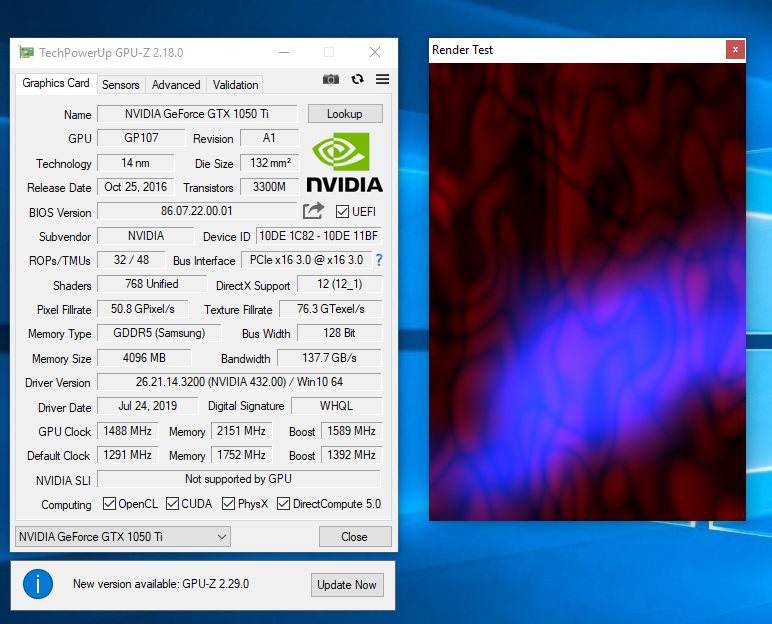Viewport: 772px width, 624px height.
Task: Click the Bandwidth value 137.7 GB/s
Action: coord(329,358)
